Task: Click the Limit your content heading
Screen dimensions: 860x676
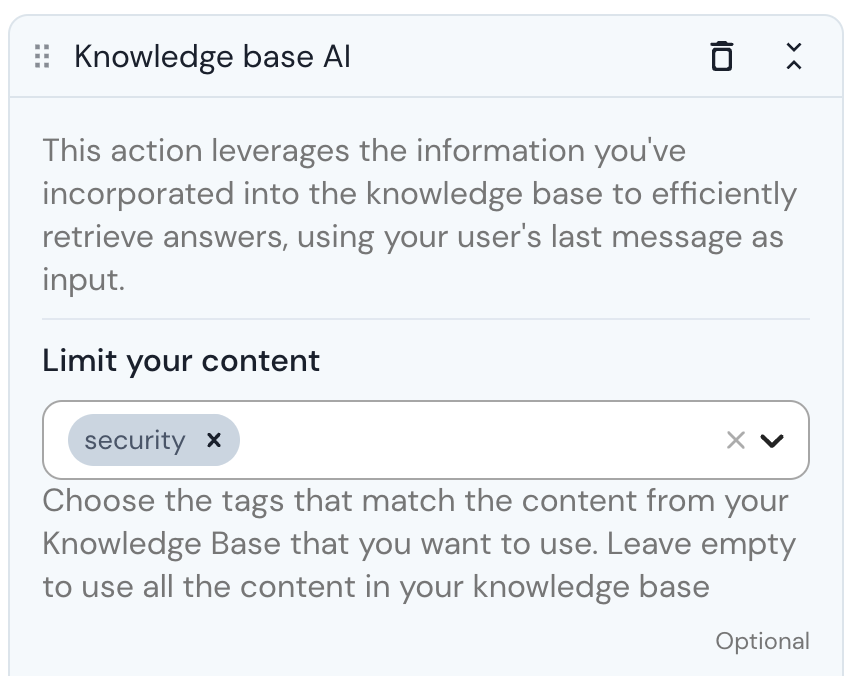Action: click(181, 361)
